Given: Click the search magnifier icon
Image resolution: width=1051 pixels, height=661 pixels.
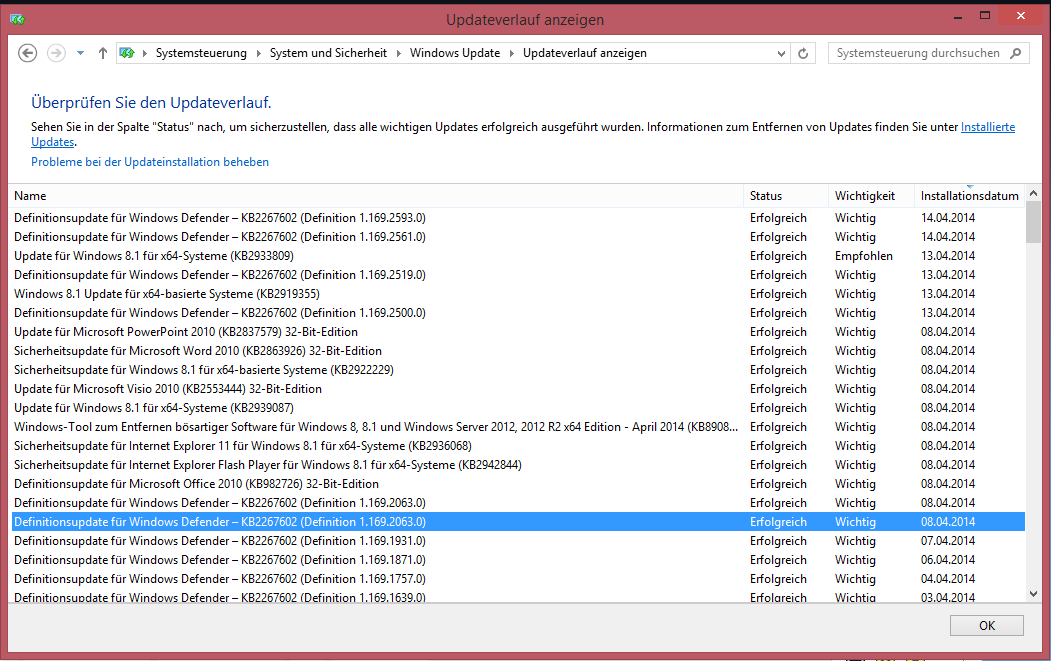Looking at the screenshot, I should coord(1015,53).
